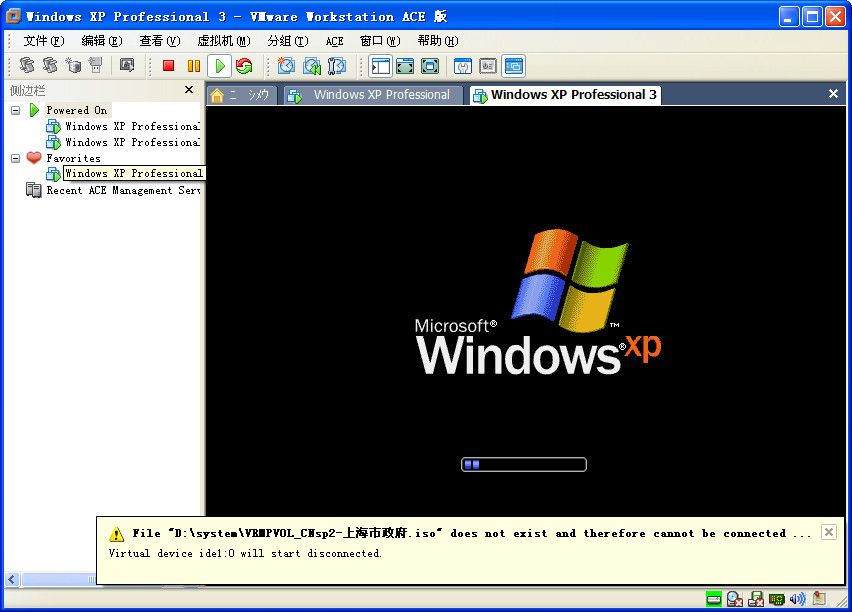Screen dimensions: 852x612
Task: Toggle the sidebar view toolbar button
Action: click(x=380, y=66)
